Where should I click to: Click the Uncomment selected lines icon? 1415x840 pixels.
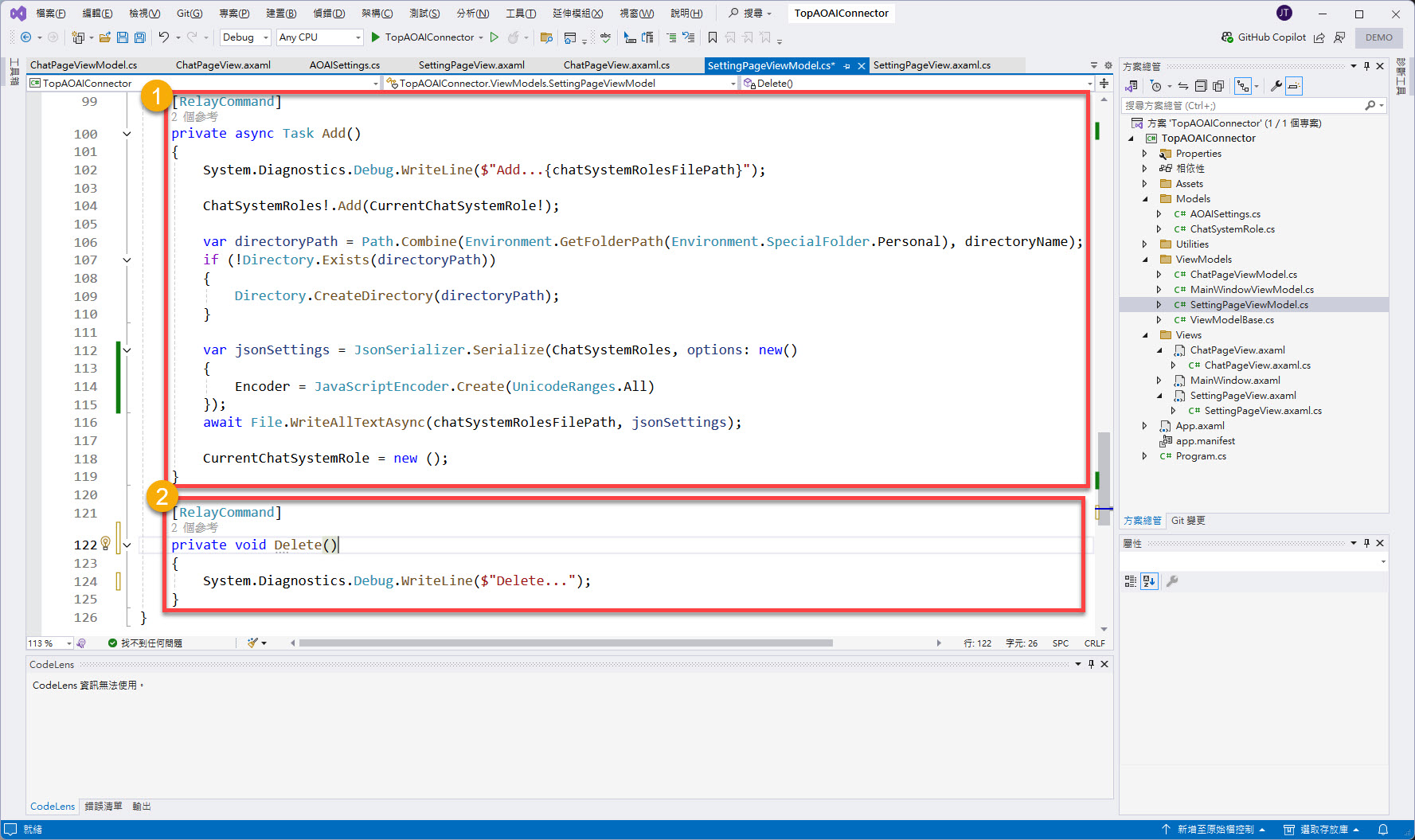[x=689, y=37]
